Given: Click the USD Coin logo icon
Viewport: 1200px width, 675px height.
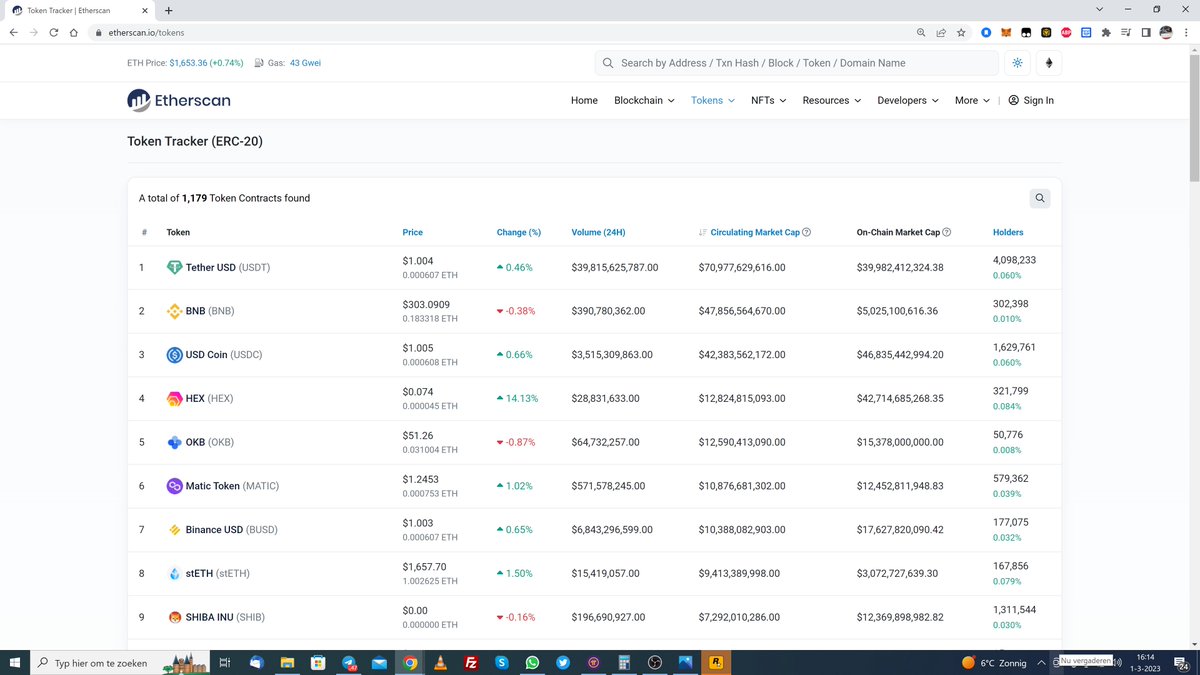Looking at the screenshot, I should pyautogui.click(x=174, y=355).
